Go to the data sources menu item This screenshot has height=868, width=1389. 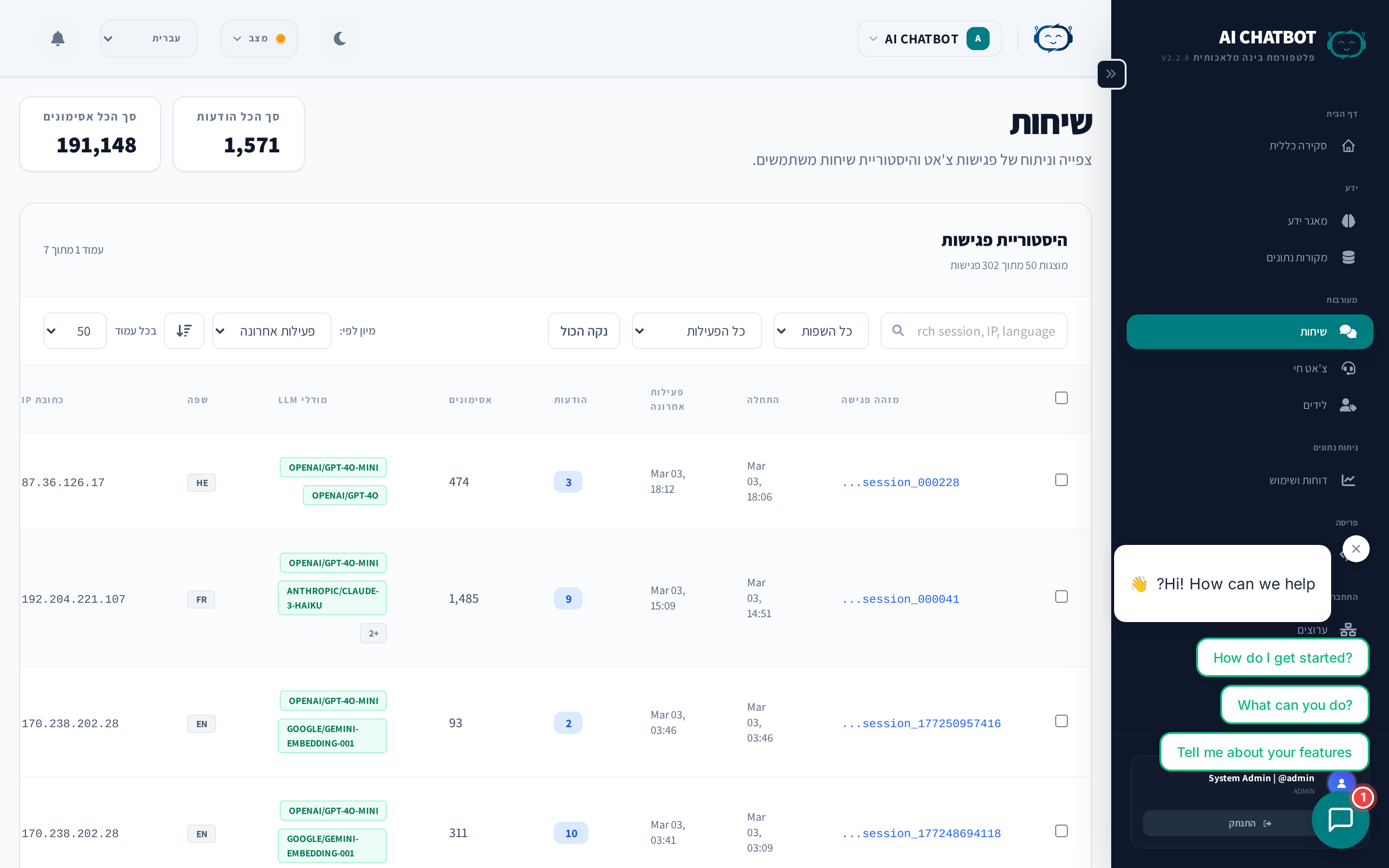click(1308, 258)
